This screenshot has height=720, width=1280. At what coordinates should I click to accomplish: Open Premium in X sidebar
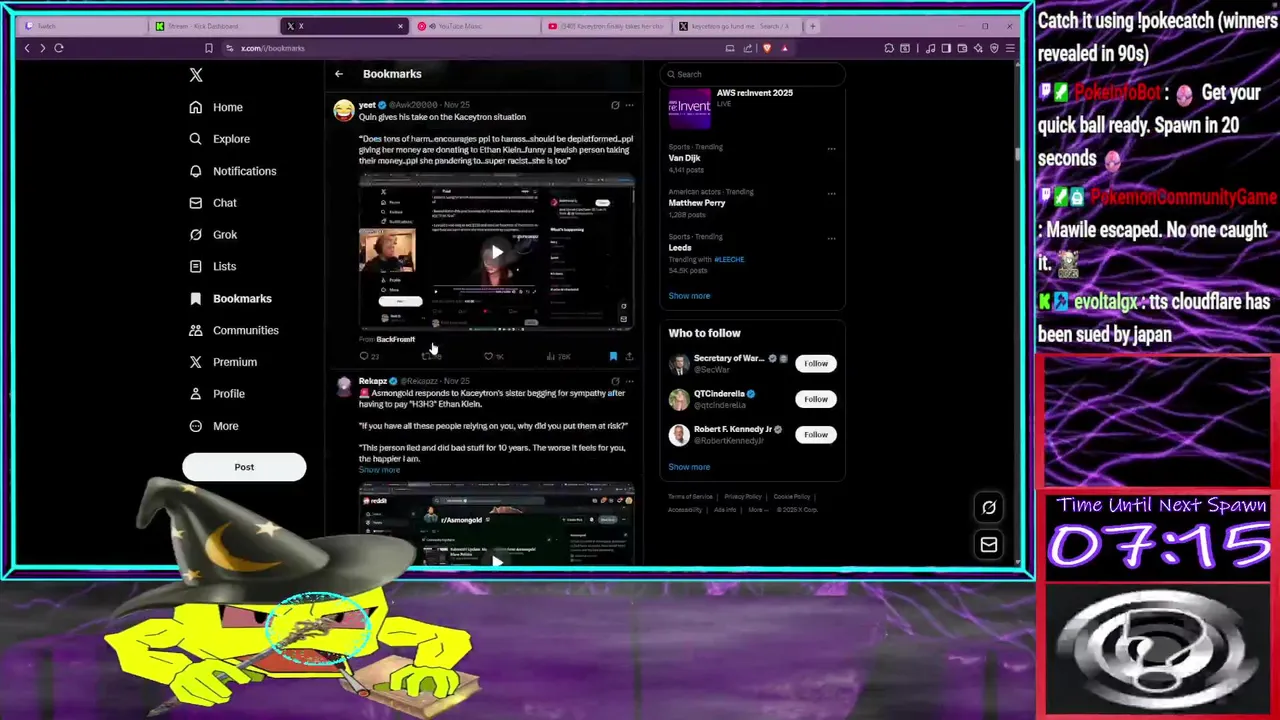[x=222, y=362]
